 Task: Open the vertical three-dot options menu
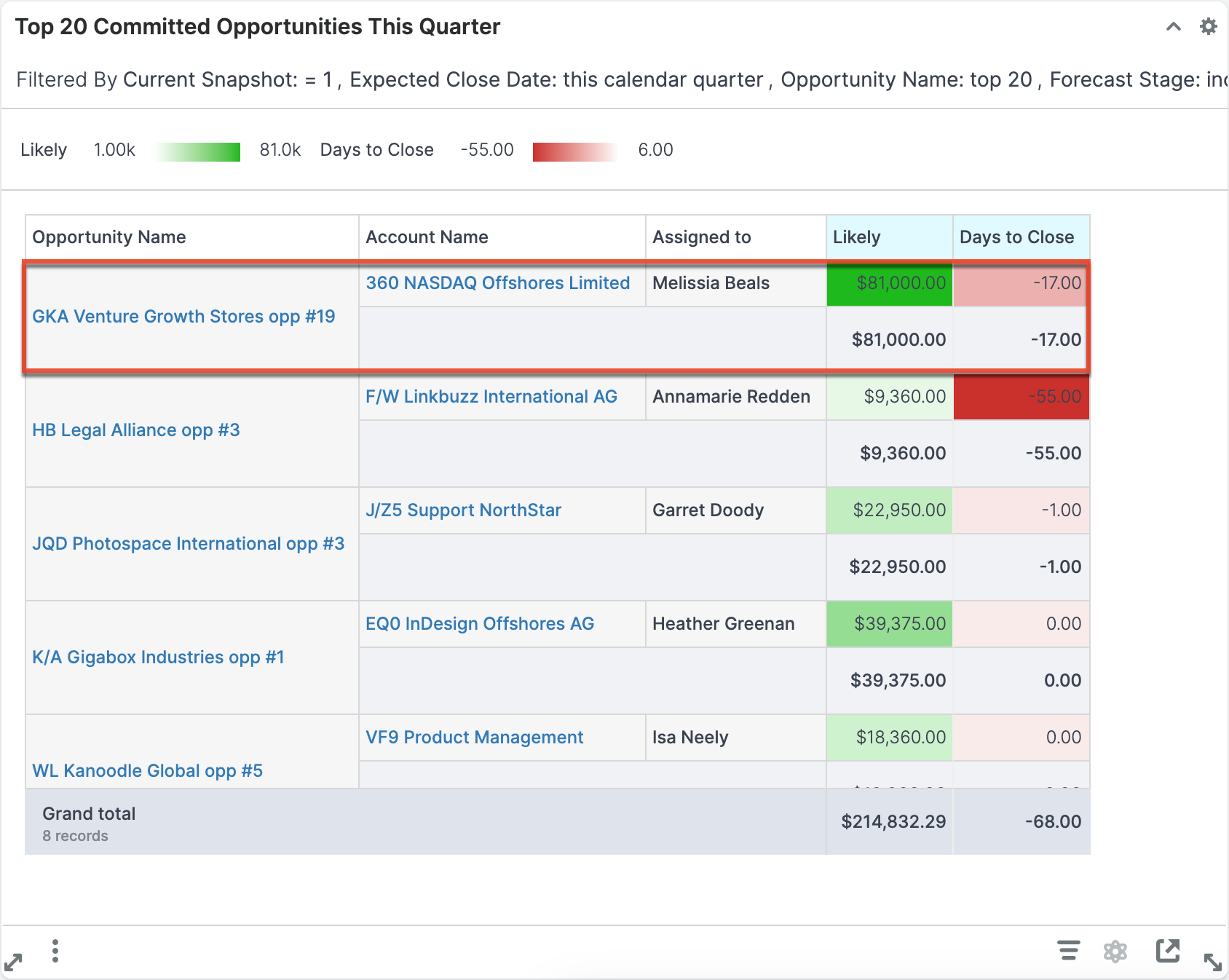[55, 951]
